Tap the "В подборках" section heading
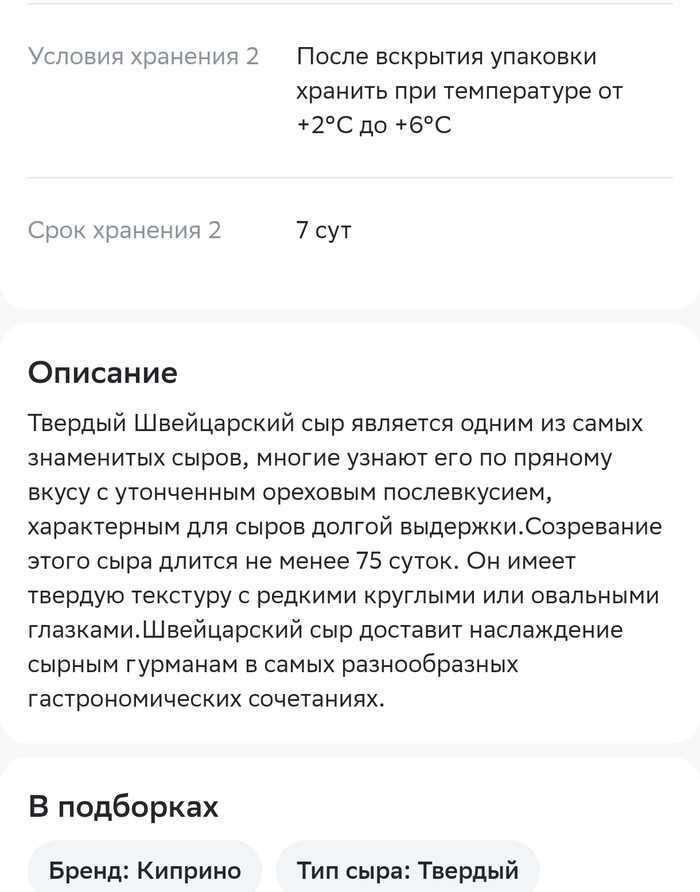The width and height of the screenshot is (700, 892). point(123,807)
